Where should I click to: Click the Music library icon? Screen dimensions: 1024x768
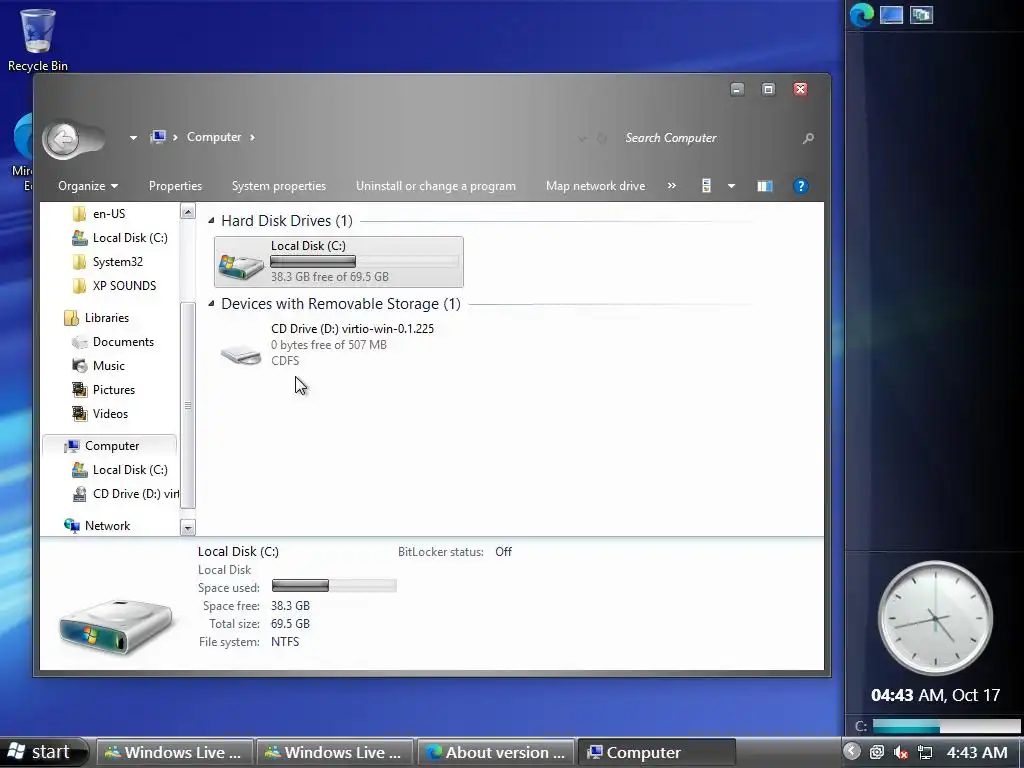click(x=79, y=366)
